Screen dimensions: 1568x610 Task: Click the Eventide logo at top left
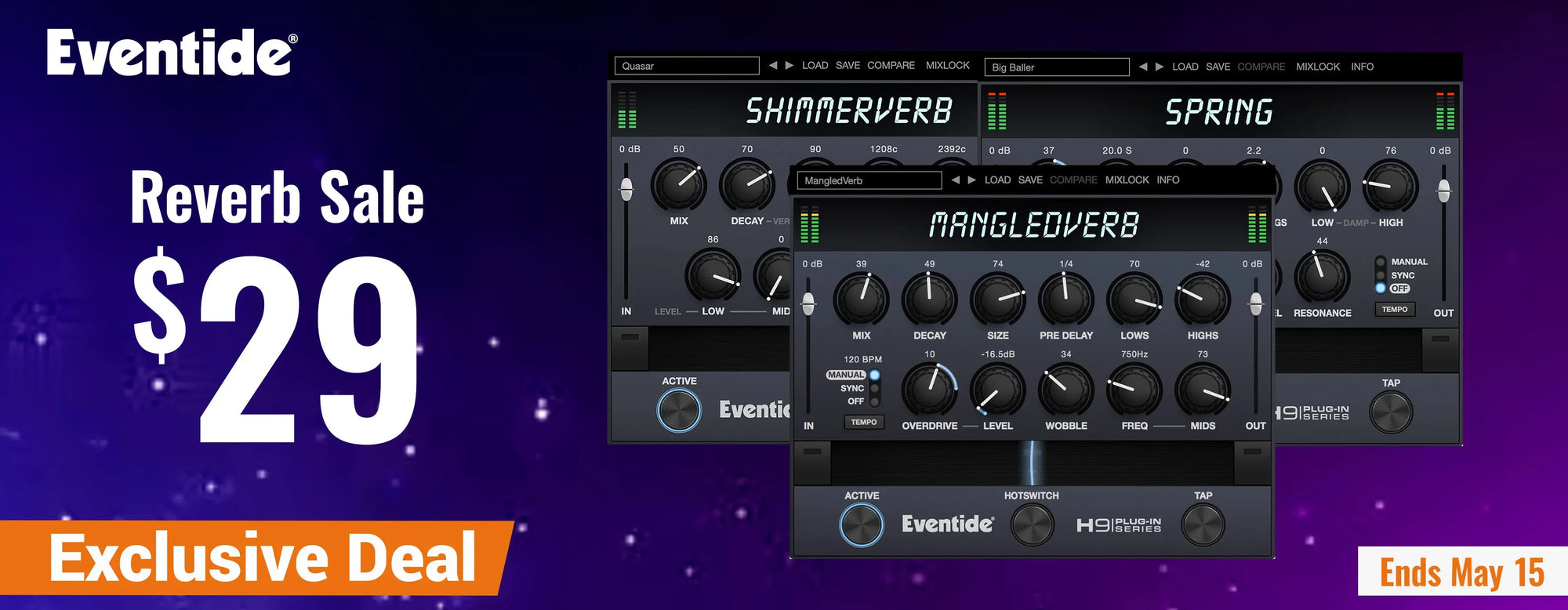tap(172, 53)
